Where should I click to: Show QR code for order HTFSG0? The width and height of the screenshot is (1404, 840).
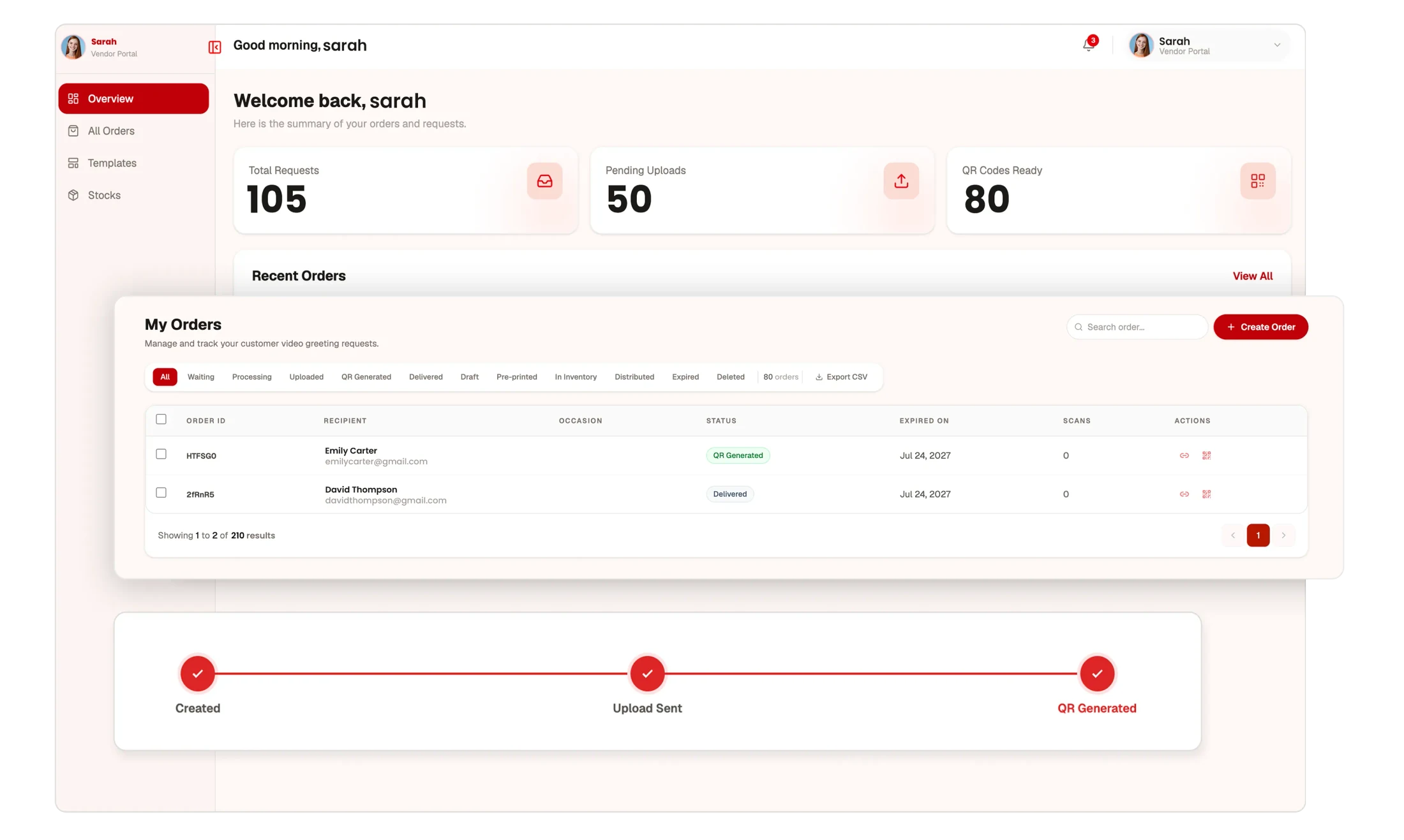pos(1206,455)
